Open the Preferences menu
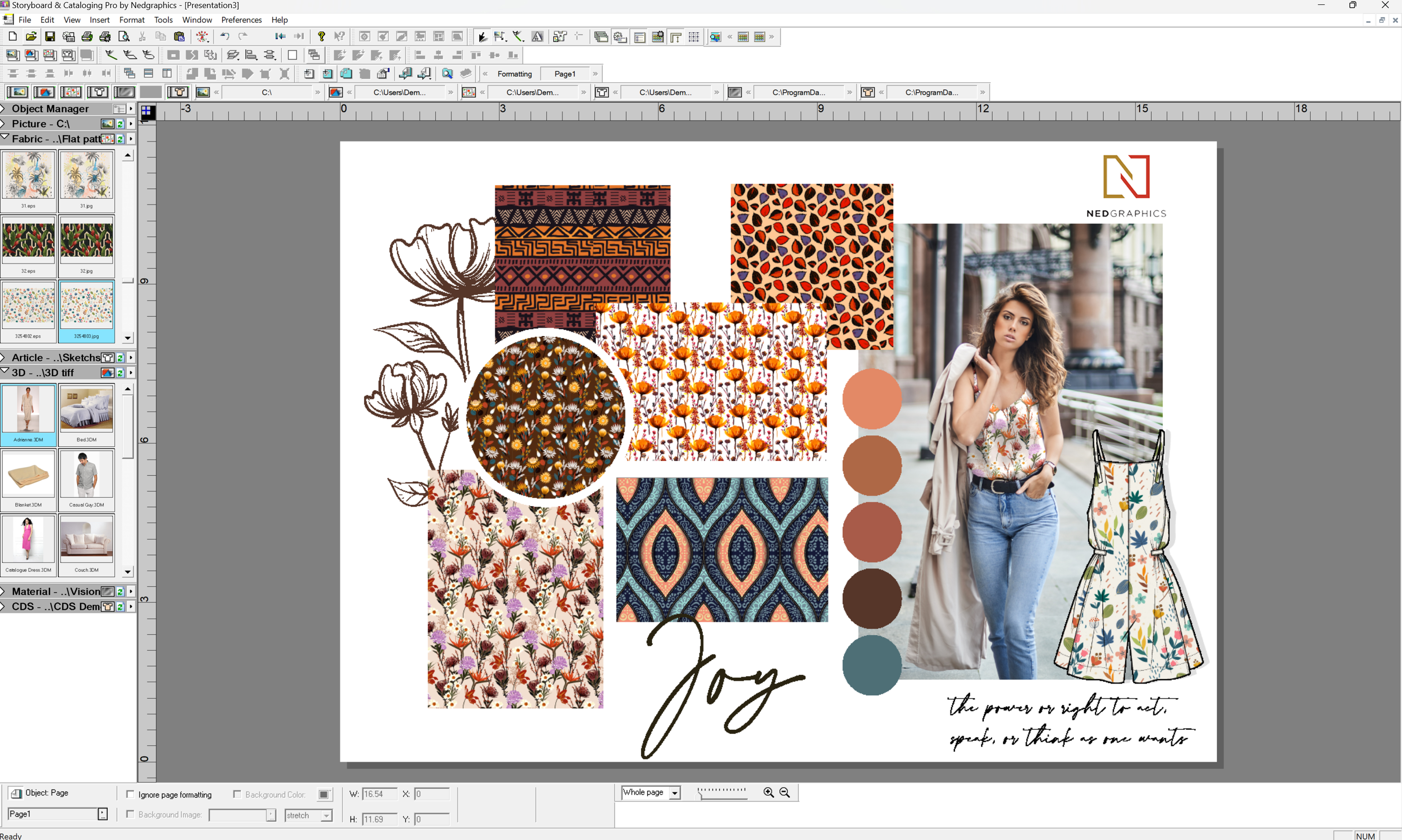 (x=241, y=19)
